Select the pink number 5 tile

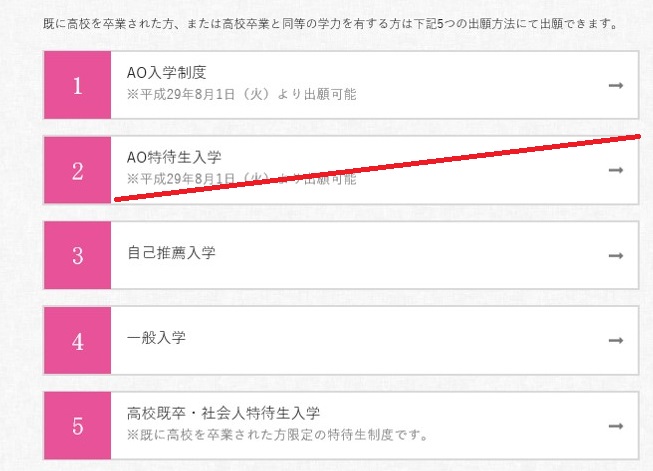[77, 426]
